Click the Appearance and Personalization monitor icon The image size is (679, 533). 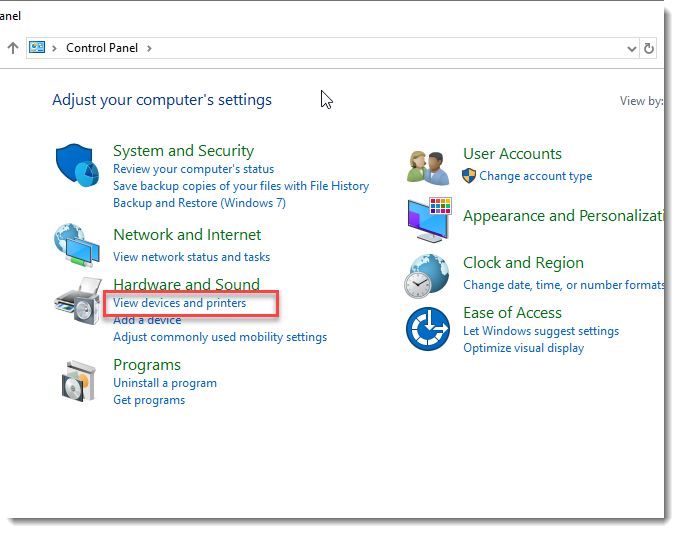point(430,219)
